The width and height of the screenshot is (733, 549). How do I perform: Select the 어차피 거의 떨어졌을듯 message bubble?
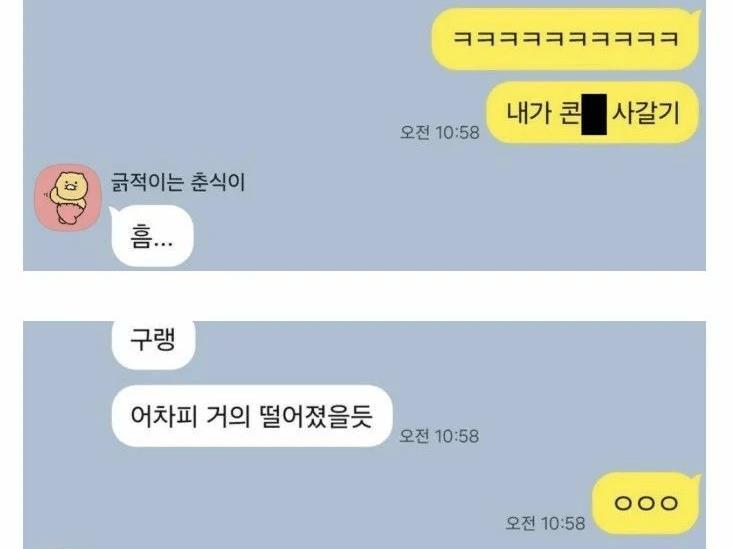click(252, 416)
